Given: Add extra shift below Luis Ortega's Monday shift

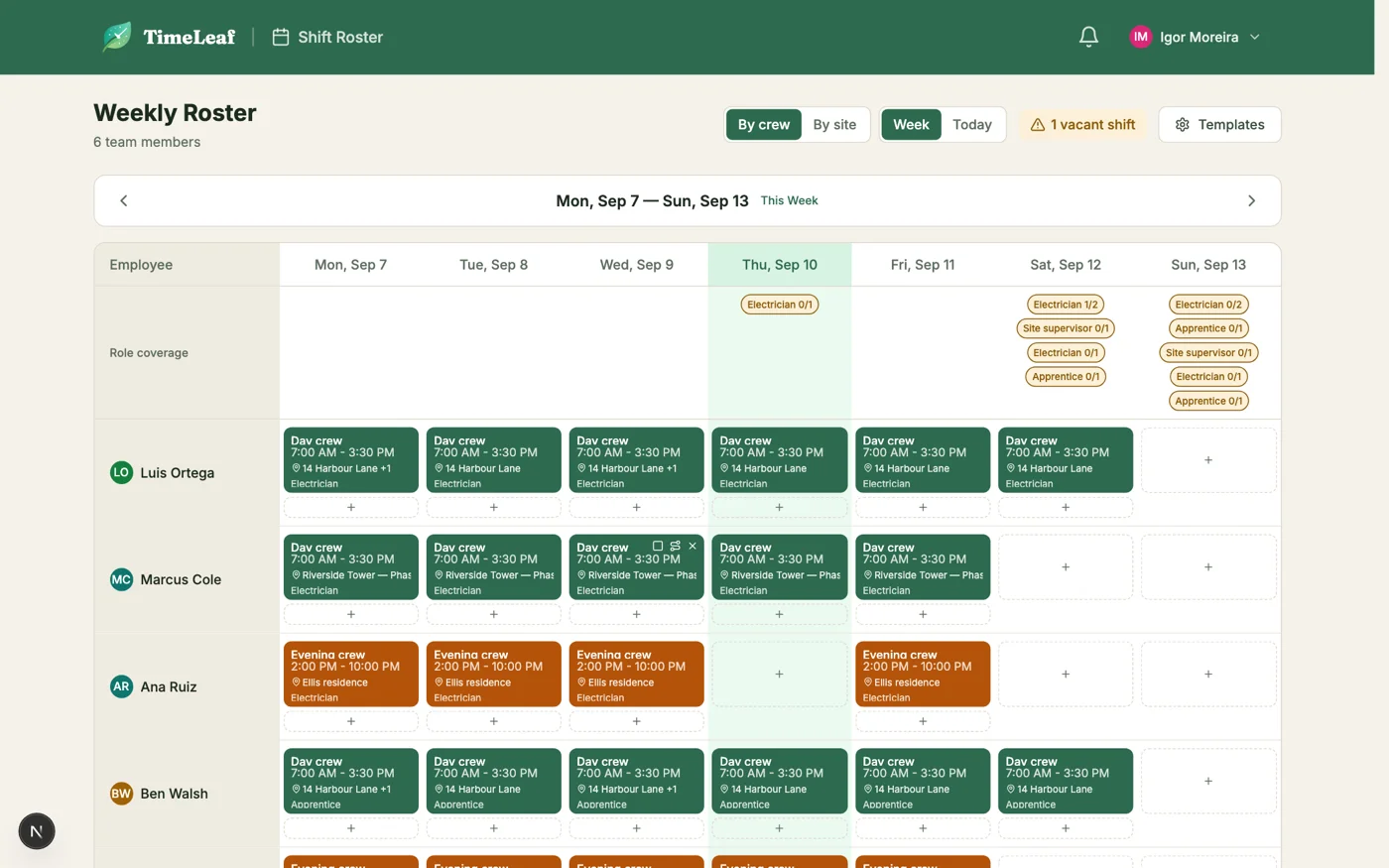Looking at the screenshot, I should point(351,507).
